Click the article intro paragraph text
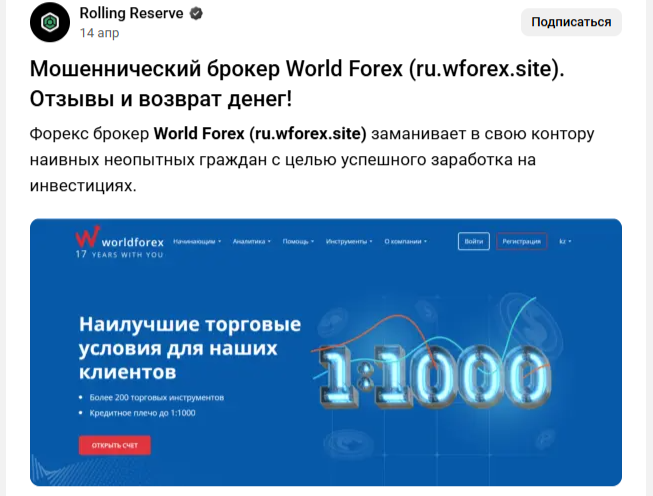 point(312,160)
